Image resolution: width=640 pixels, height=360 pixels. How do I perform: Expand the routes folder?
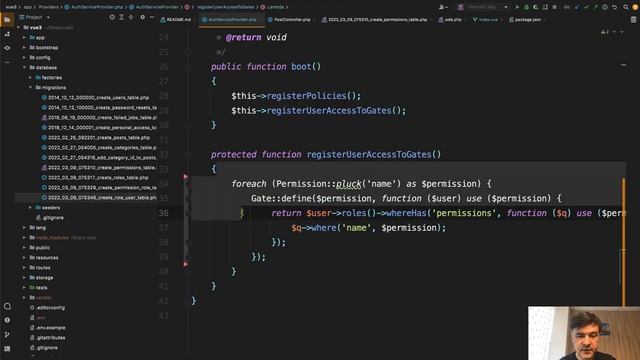coord(24,267)
